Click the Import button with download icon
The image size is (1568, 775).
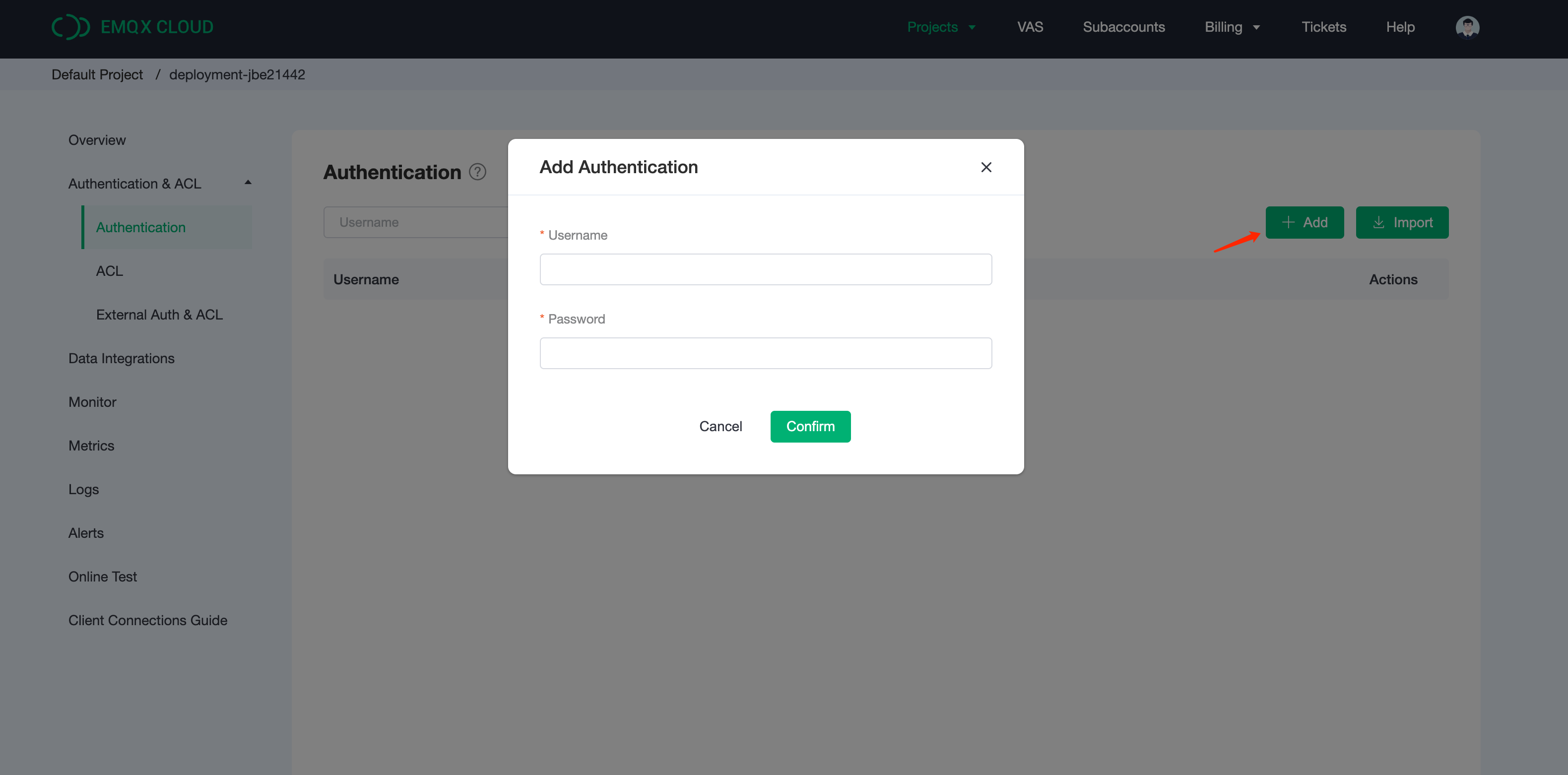click(1402, 222)
